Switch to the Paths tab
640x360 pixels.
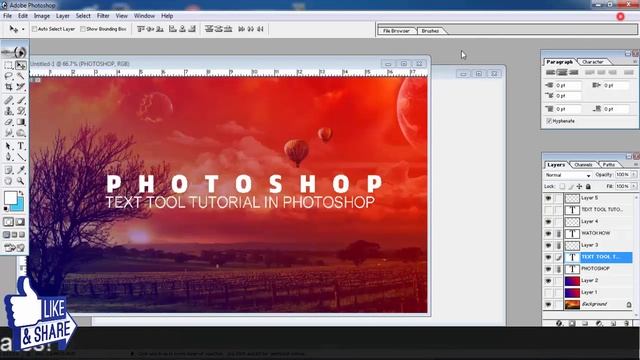coord(609,164)
